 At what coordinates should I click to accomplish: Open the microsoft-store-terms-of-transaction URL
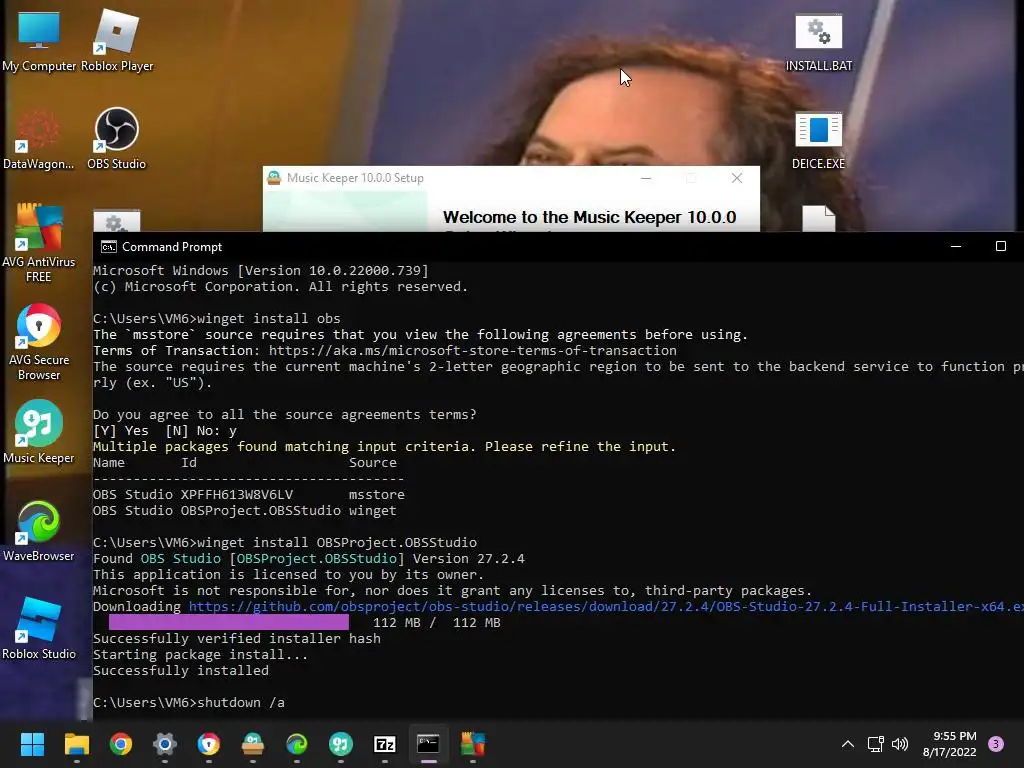click(x=473, y=351)
